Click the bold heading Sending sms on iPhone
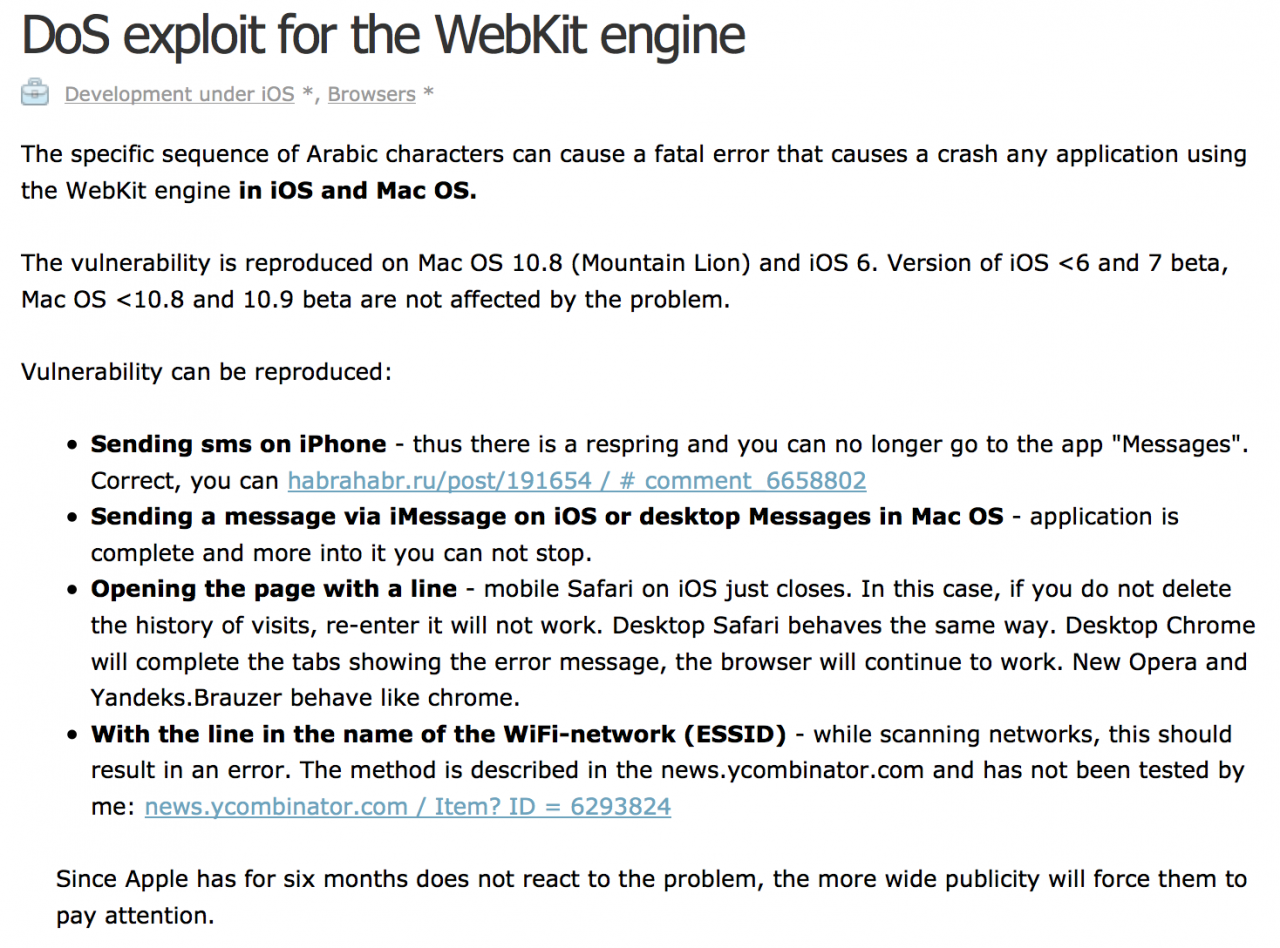Viewport: 1280px width, 948px height. click(x=239, y=444)
